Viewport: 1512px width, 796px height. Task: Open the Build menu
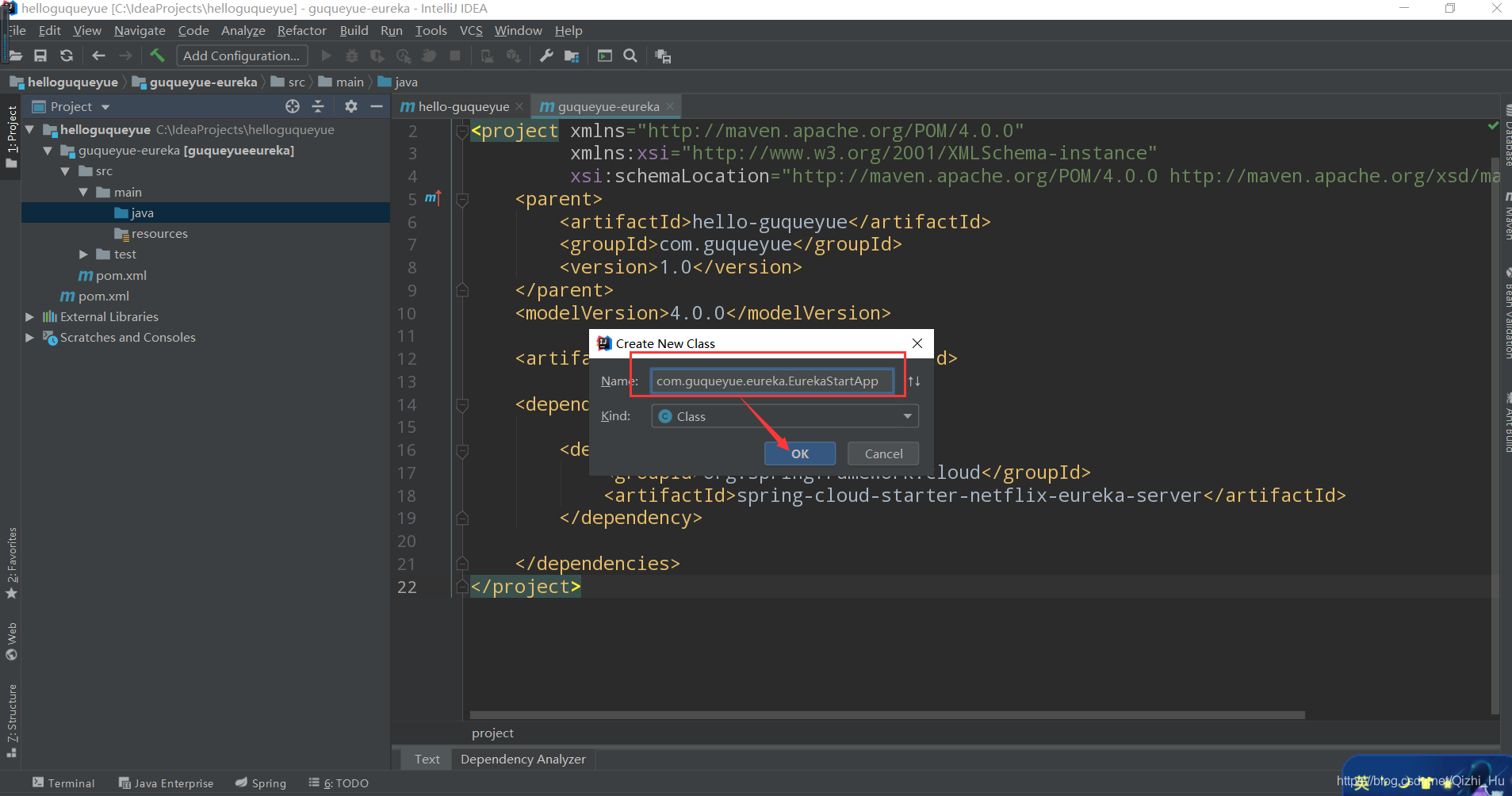354,30
